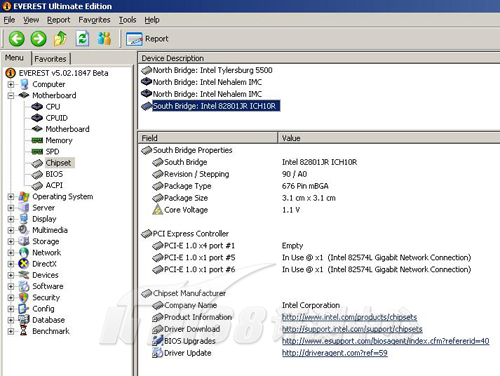500x376 pixels.
Task: Open the File menu
Action: (9, 20)
